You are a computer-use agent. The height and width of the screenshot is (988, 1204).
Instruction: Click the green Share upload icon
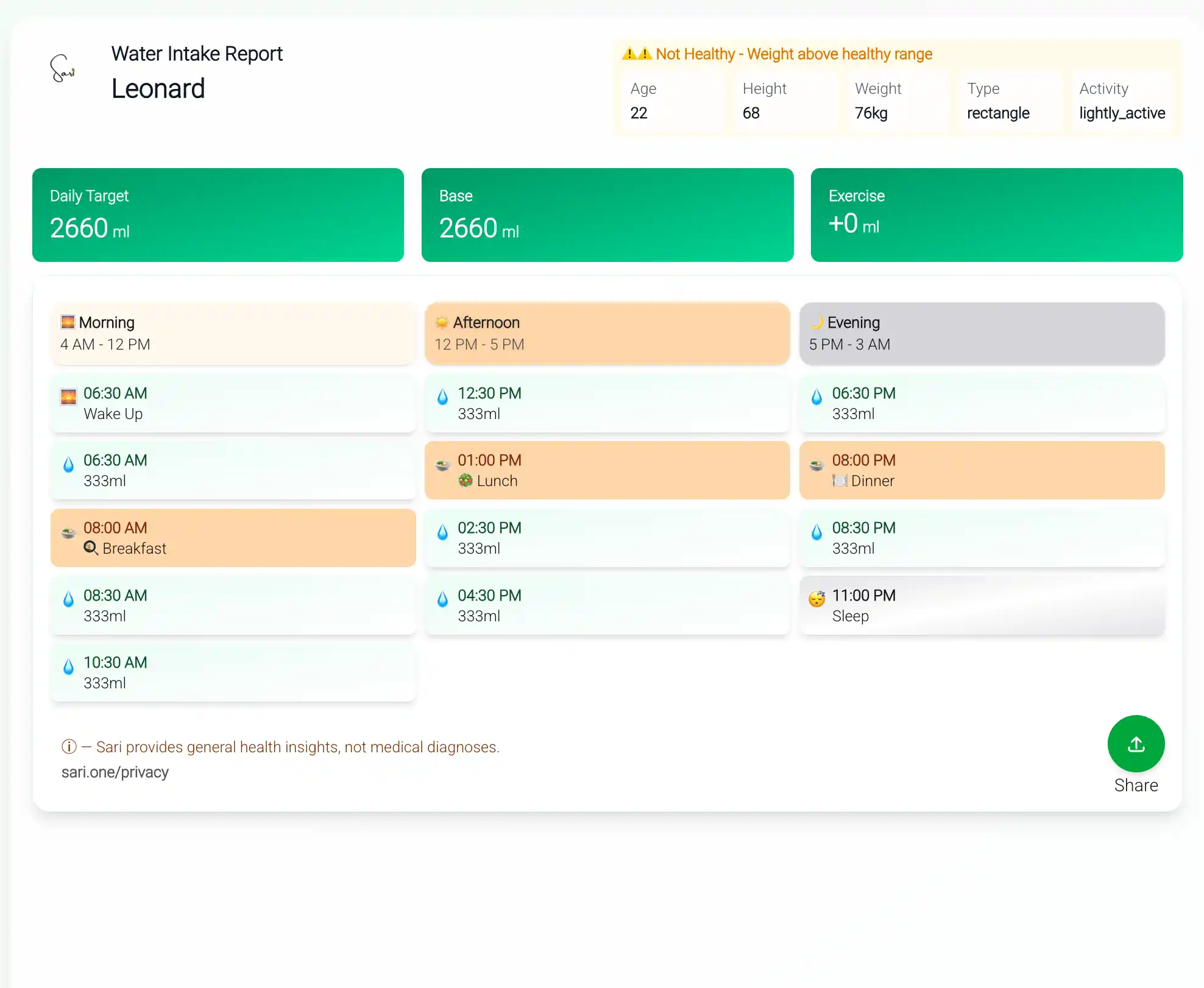tap(1136, 744)
